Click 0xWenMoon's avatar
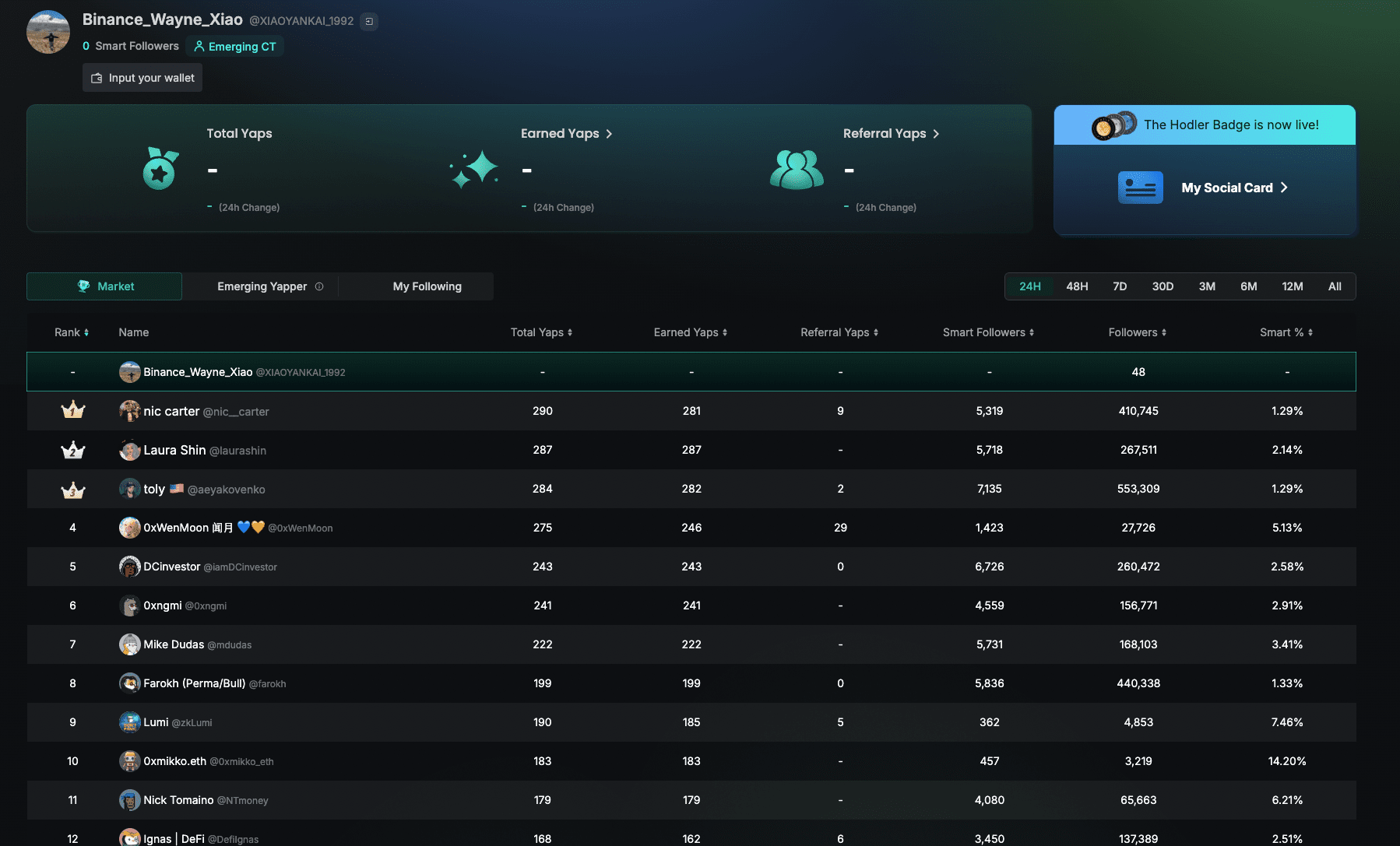Image resolution: width=1400 pixels, height=846 pixels. tap(130, 528)
